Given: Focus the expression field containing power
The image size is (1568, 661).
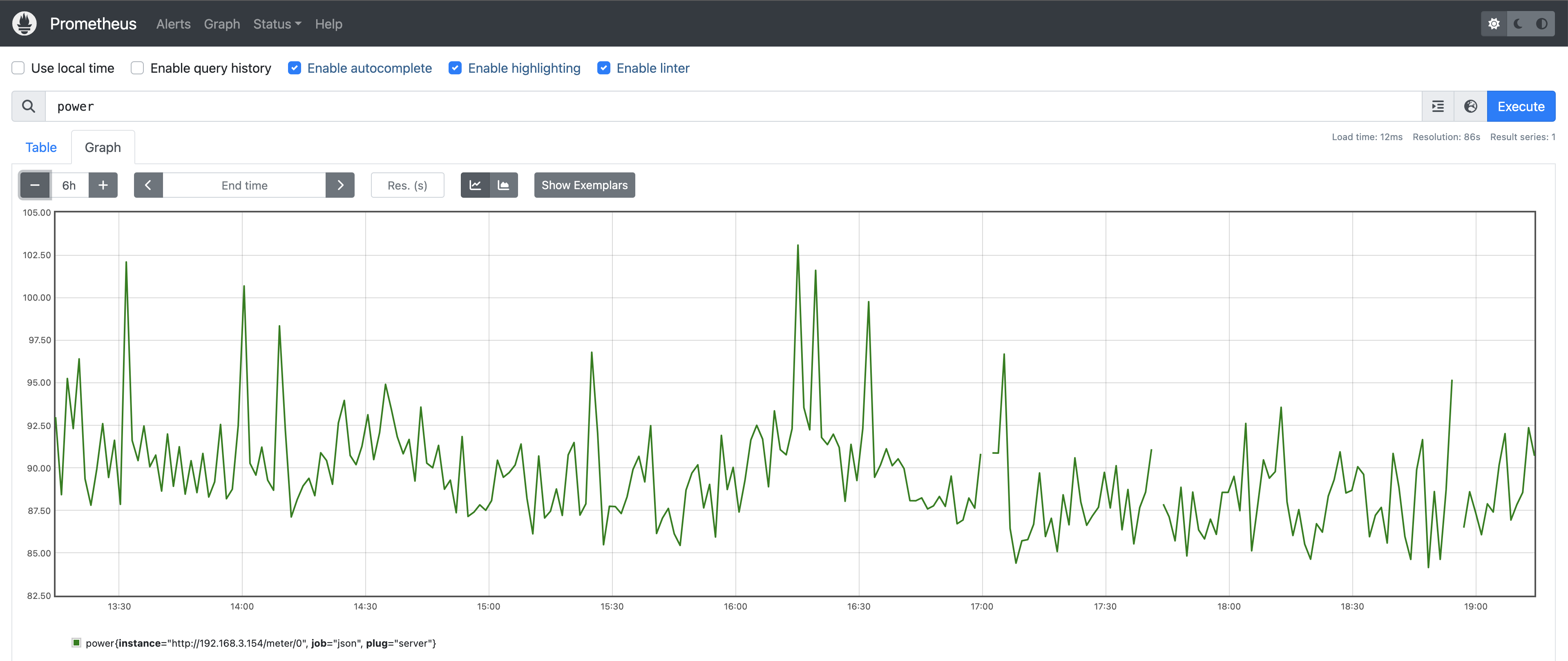Looking at the screenshot, I should tap(733, 107).
